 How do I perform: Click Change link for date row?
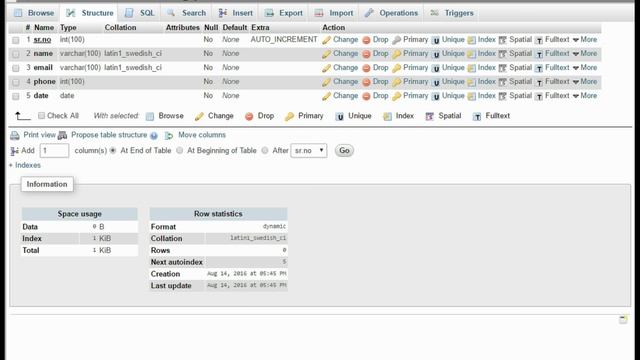pos(345,96)
